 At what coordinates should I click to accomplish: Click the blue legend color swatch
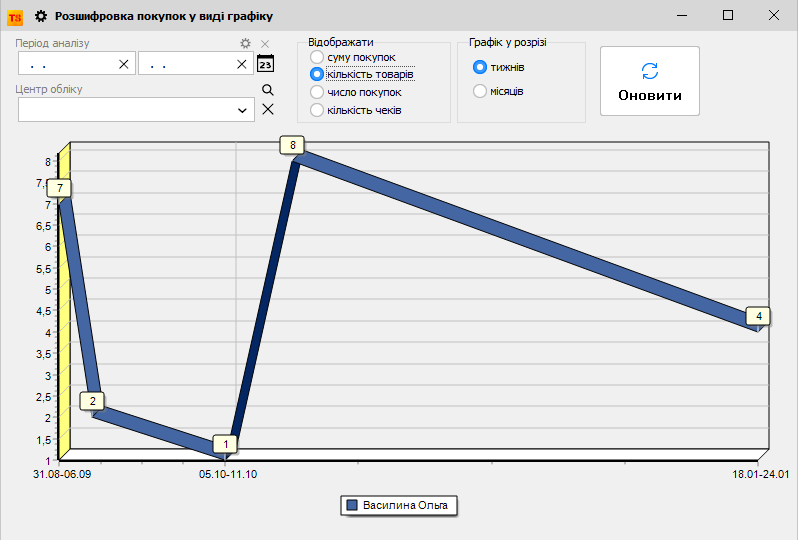pyautogui.click(x=351, y=506)
